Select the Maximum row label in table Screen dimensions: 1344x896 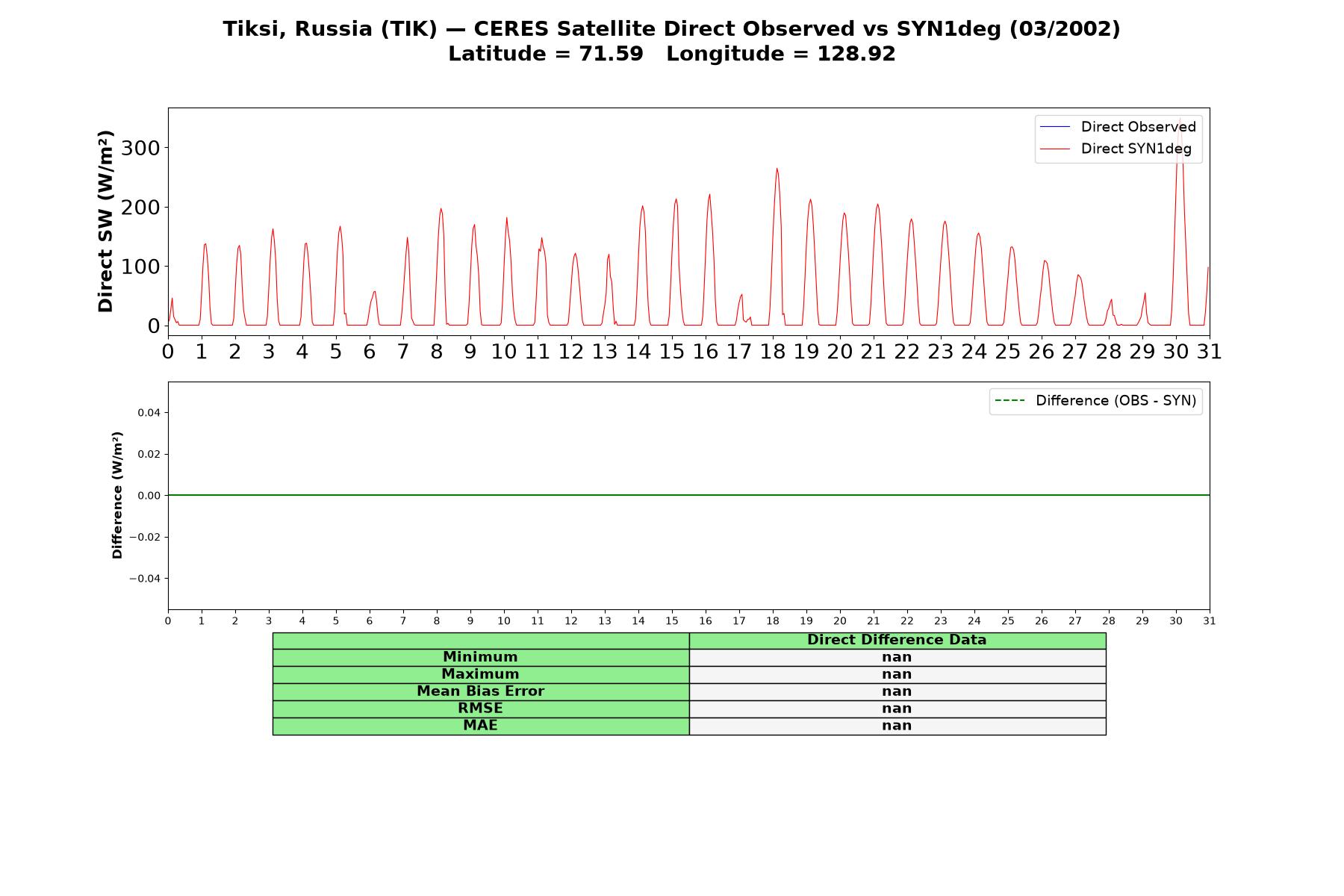tap(480, 674)
